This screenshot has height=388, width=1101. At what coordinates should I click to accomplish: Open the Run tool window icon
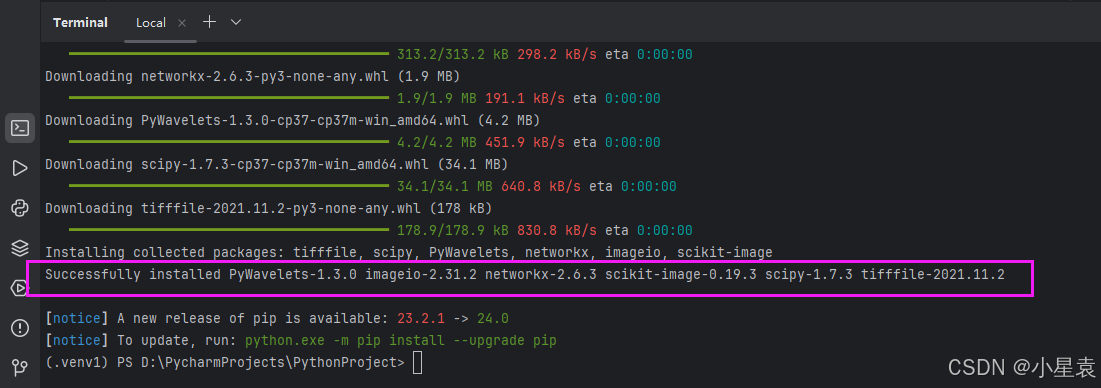tap(20, 168)
